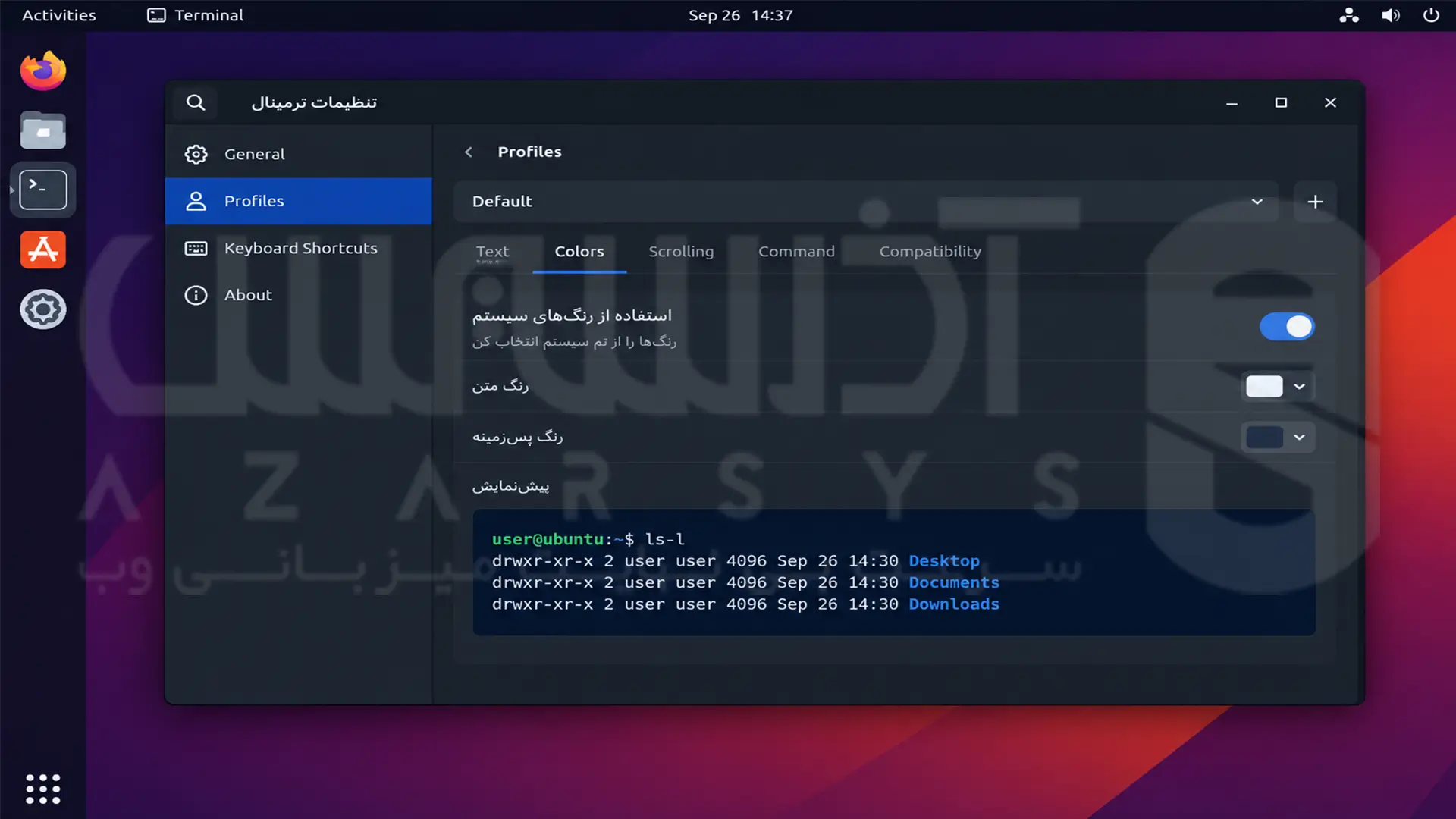Click the Keyboard Shortcuts keyboard icon
The width and height of the screenshot is (1456, 819).
point(196,248)
